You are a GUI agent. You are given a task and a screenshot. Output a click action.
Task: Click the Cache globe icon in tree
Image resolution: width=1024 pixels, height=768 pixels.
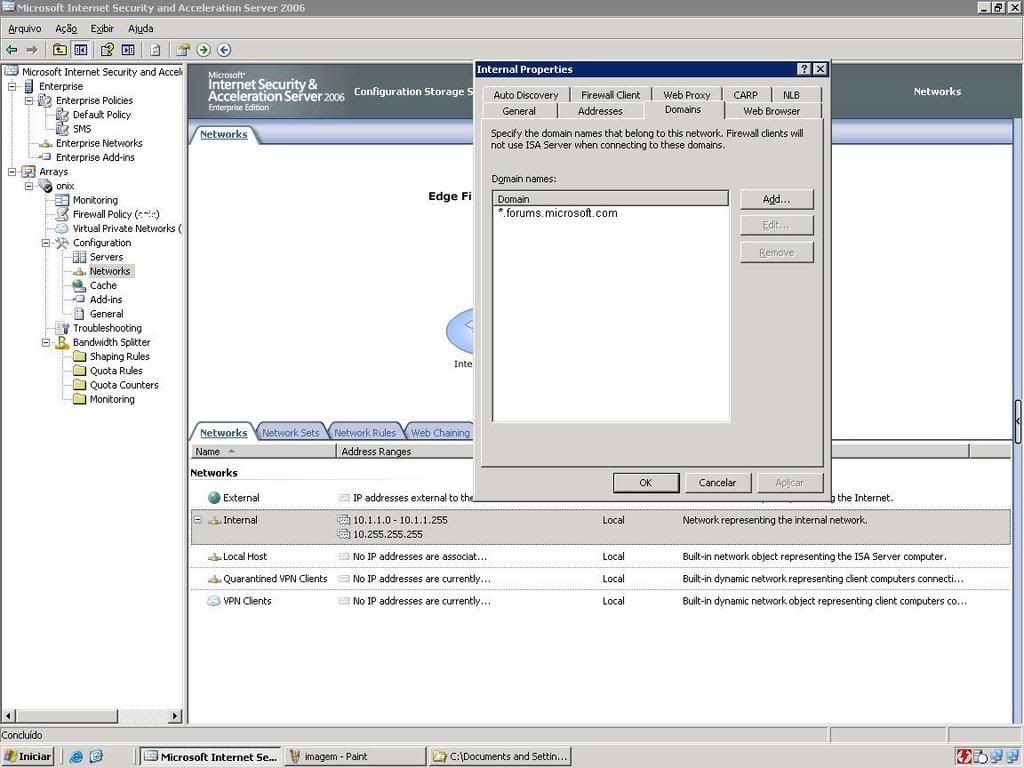click(79, 285)
